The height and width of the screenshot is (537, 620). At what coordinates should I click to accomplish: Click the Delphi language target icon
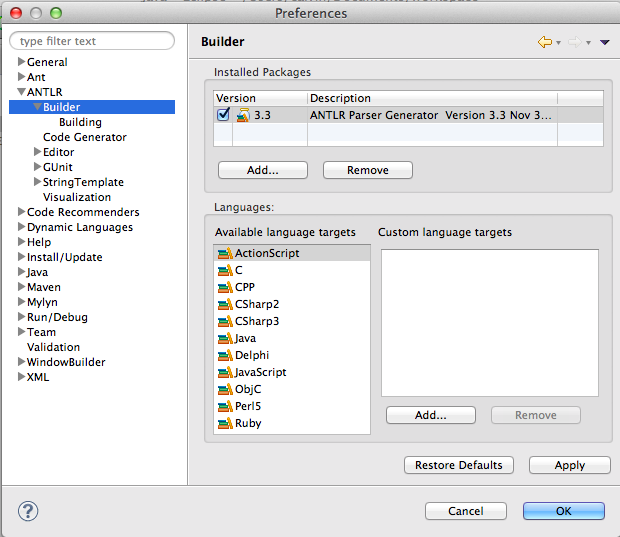(x=225, y=355)
